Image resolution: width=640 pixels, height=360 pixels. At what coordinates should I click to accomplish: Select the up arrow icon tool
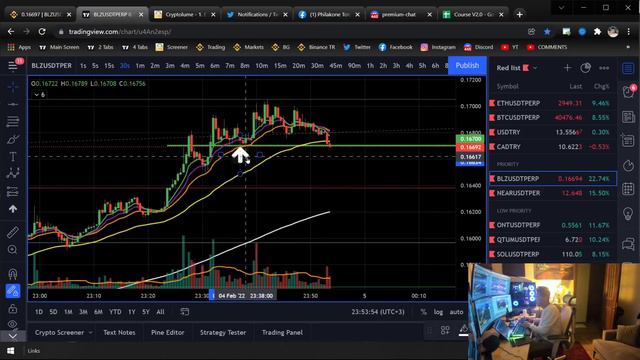point(13,209)
